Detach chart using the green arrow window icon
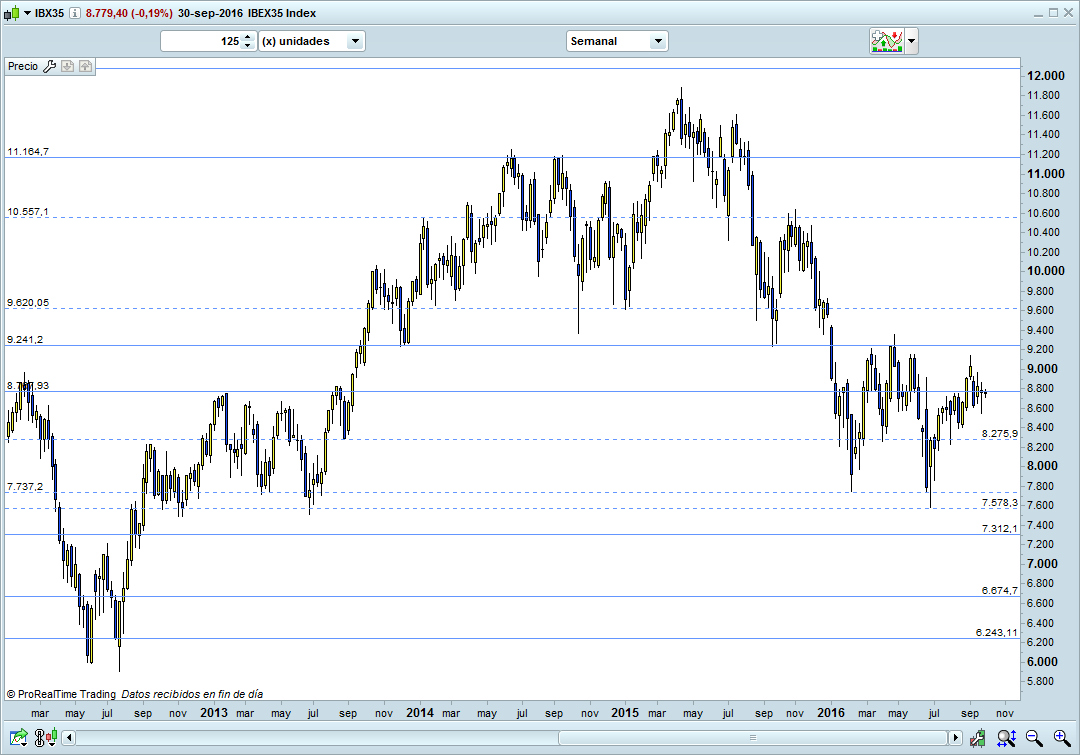This screenshot has height=755, width=1080. click(x=17, y=737)
